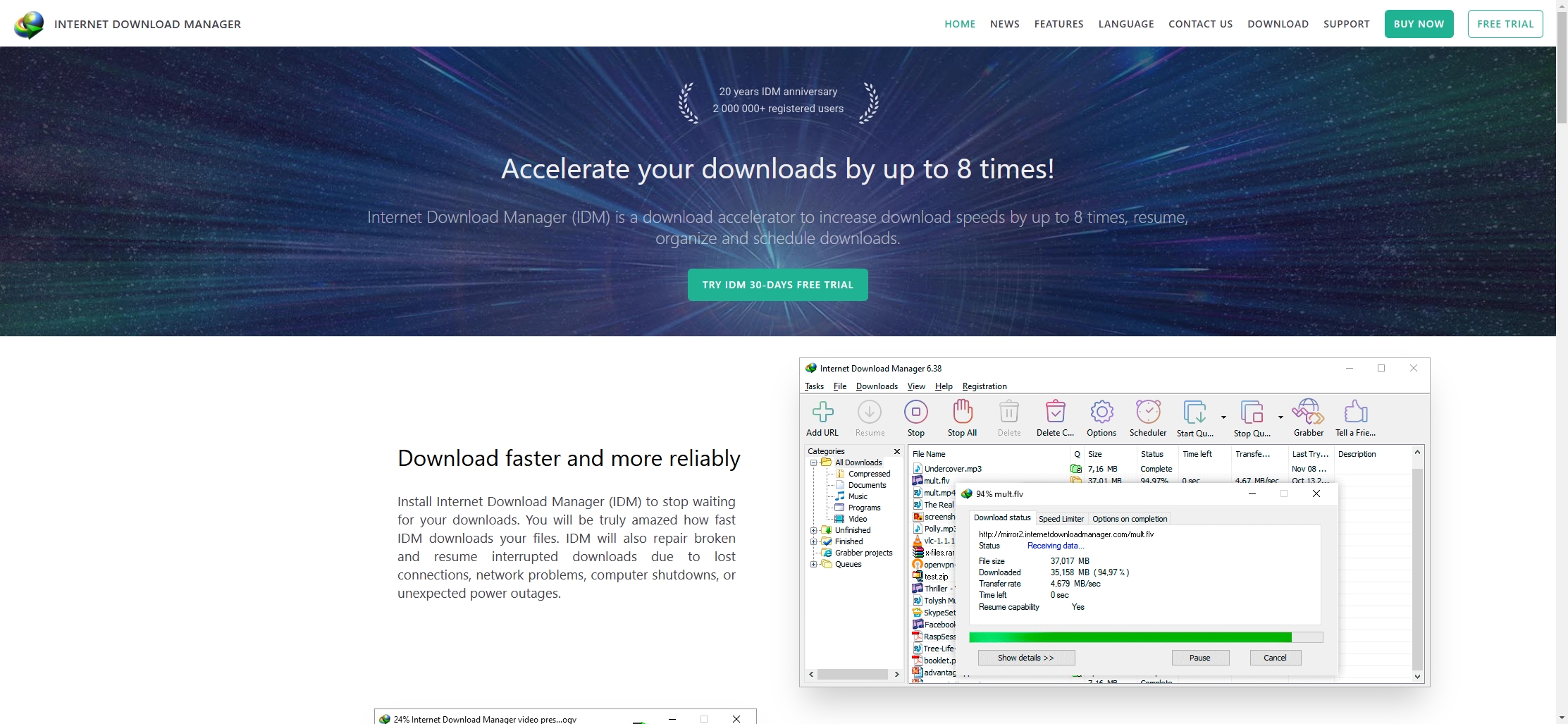
Task: Select the Download status tab
Action: tap(1002, 517)
